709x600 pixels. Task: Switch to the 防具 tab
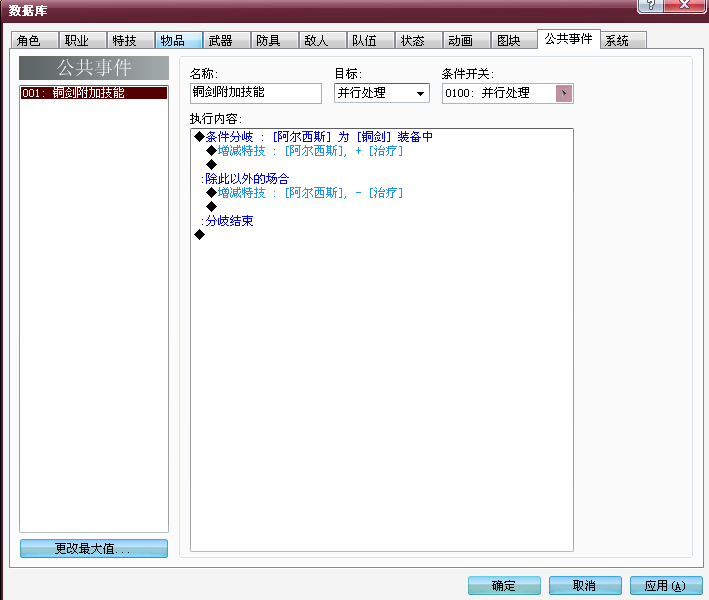tap(274, 40)
